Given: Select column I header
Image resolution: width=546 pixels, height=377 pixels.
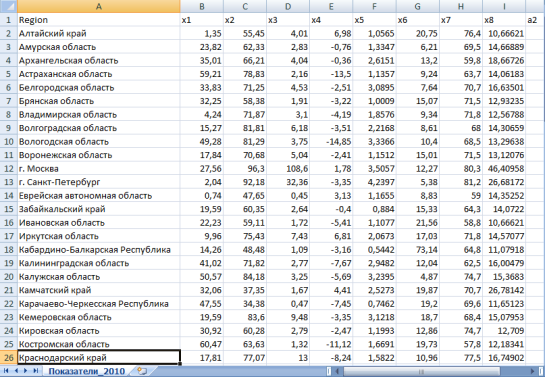Looking at the screenshot, I should [x=504, y=6].
